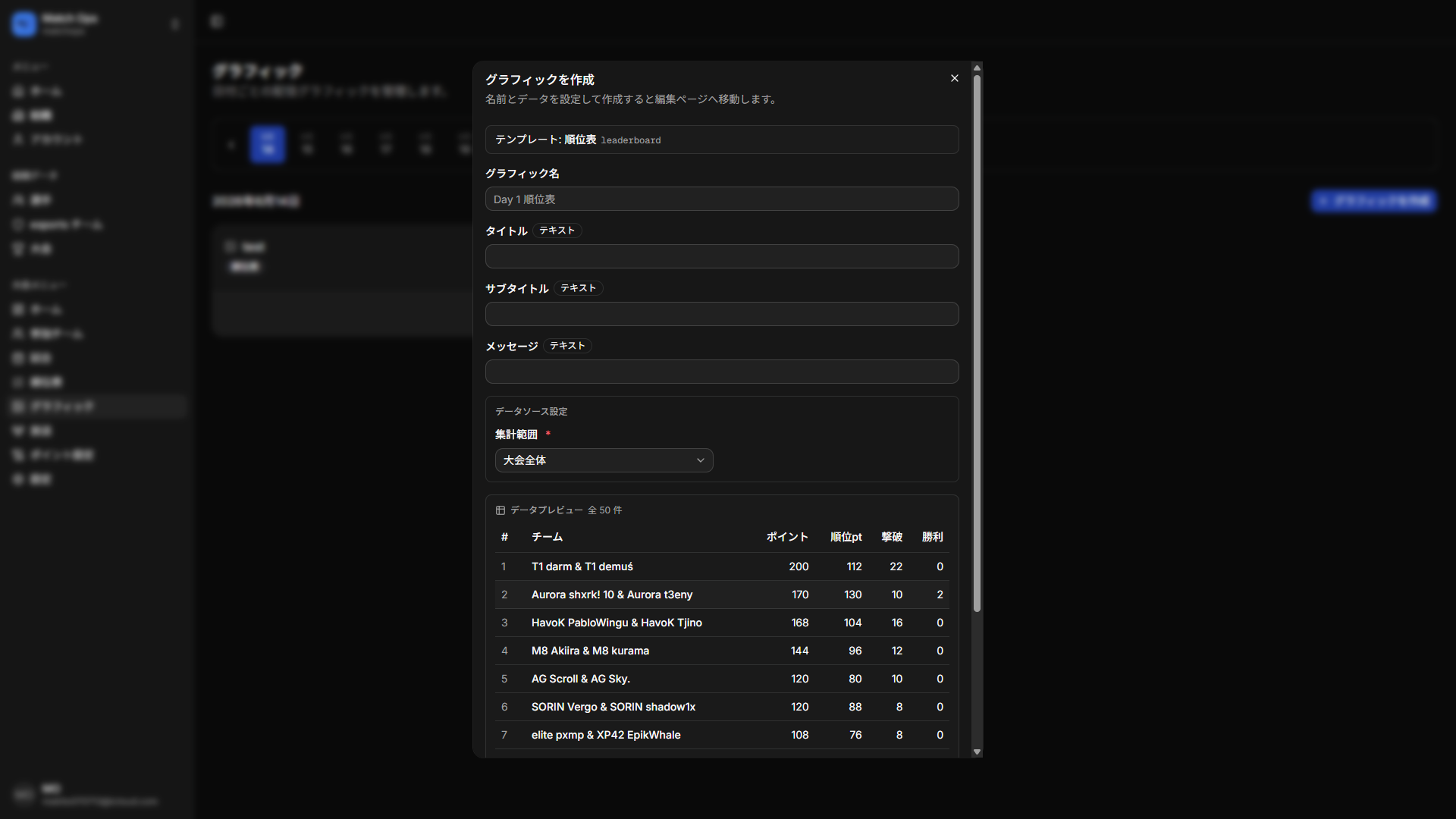This screenshot has height=819, width=1456.
Task: Close the グラフィックを作成 dialog
Action: click(x=955, y=78)
